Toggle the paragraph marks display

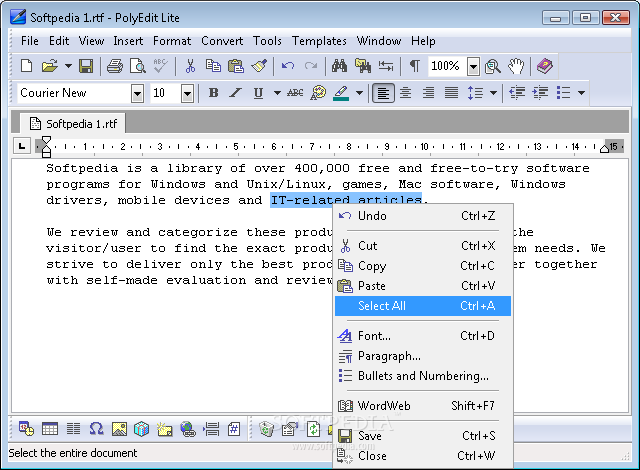click(414, 66)
